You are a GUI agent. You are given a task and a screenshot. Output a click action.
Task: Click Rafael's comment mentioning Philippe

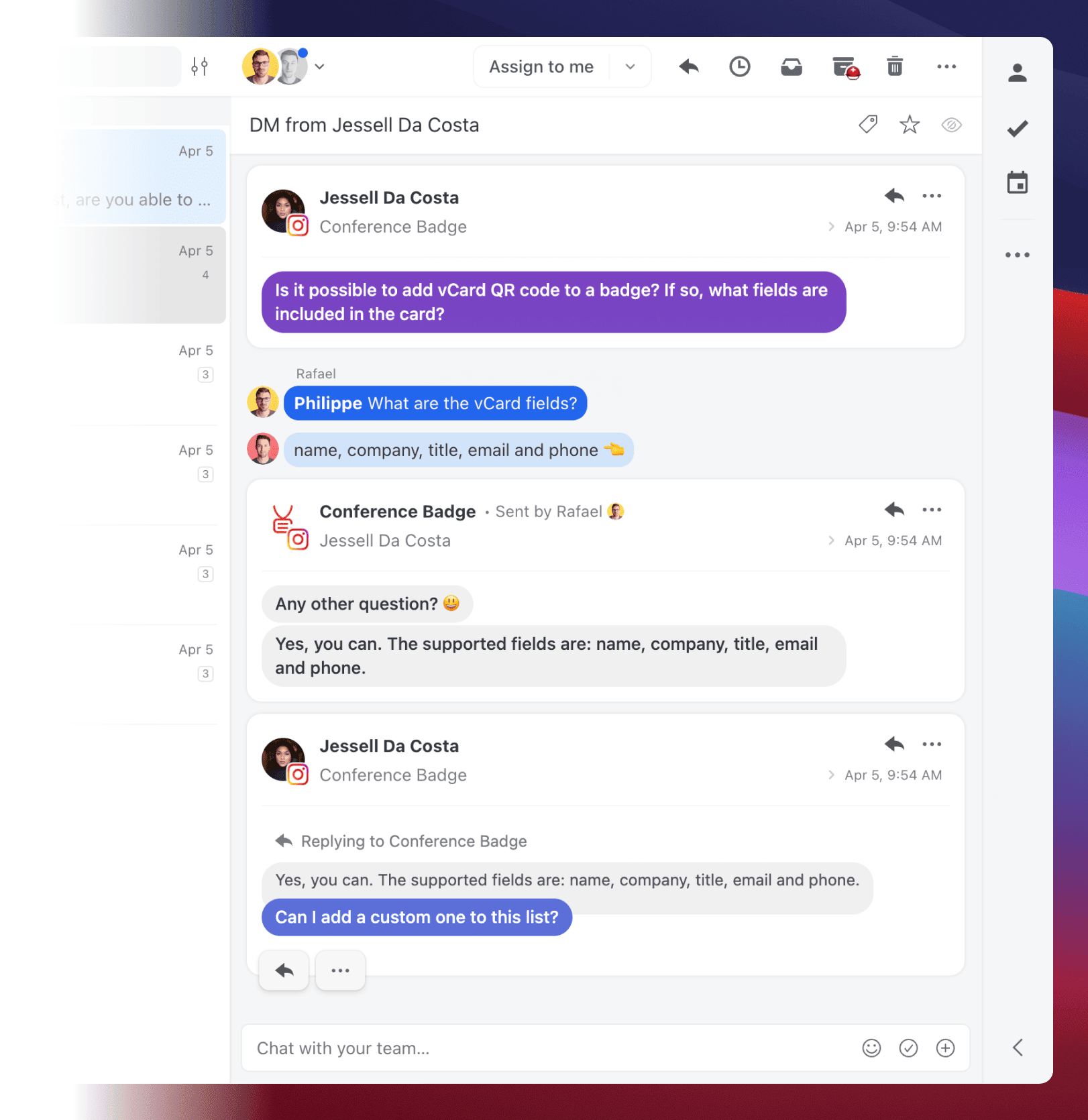[x=435, y=403]
